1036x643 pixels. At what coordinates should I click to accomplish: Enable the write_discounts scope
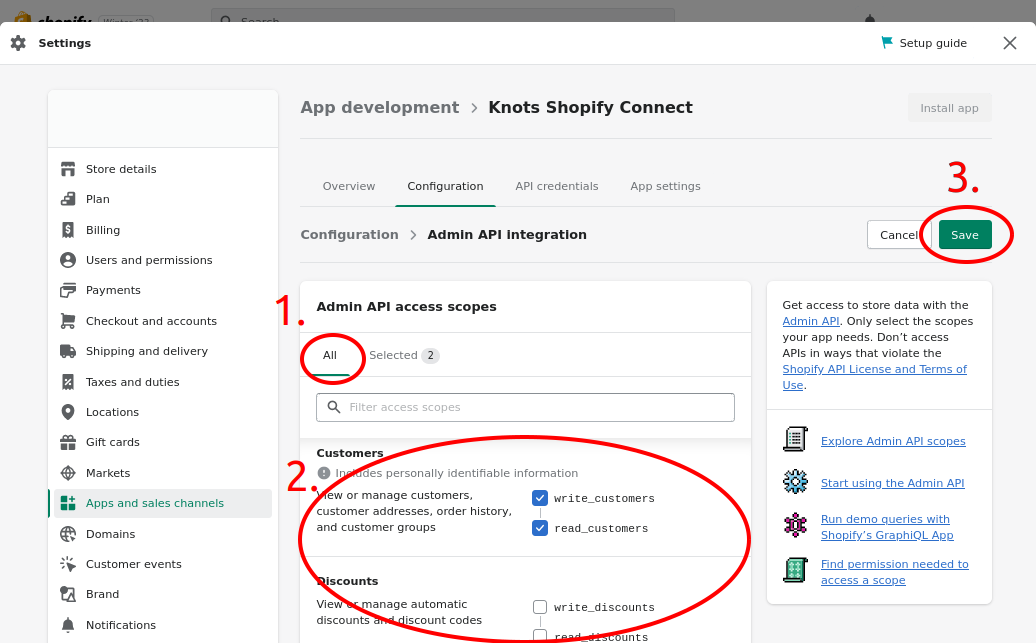tap(540, 607)
